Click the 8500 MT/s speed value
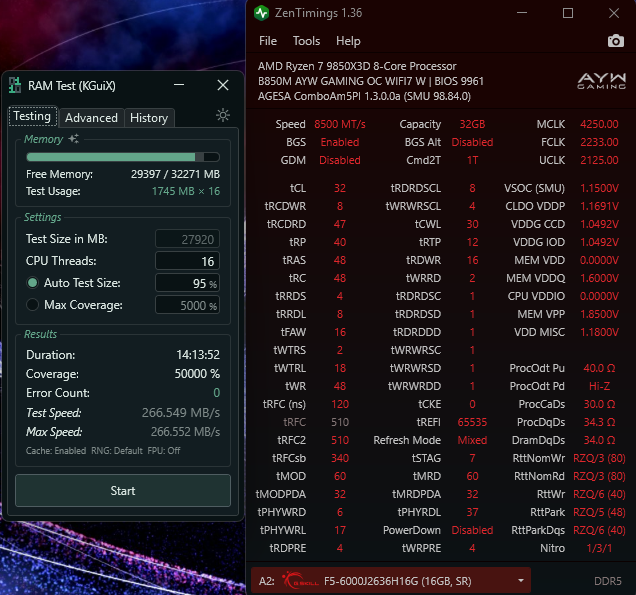This screenshot has width=636, height=595. click(x=340, y=124)
